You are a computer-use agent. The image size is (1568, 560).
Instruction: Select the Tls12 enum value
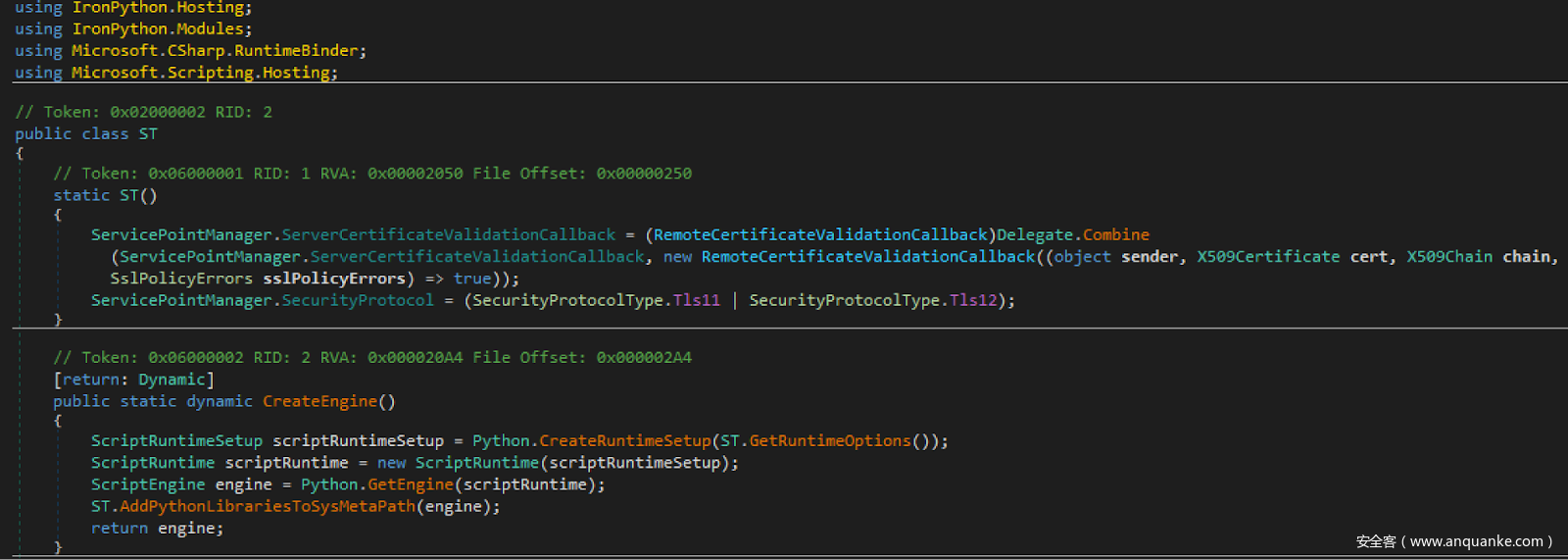pyautogui.click(x=973, y=301)
